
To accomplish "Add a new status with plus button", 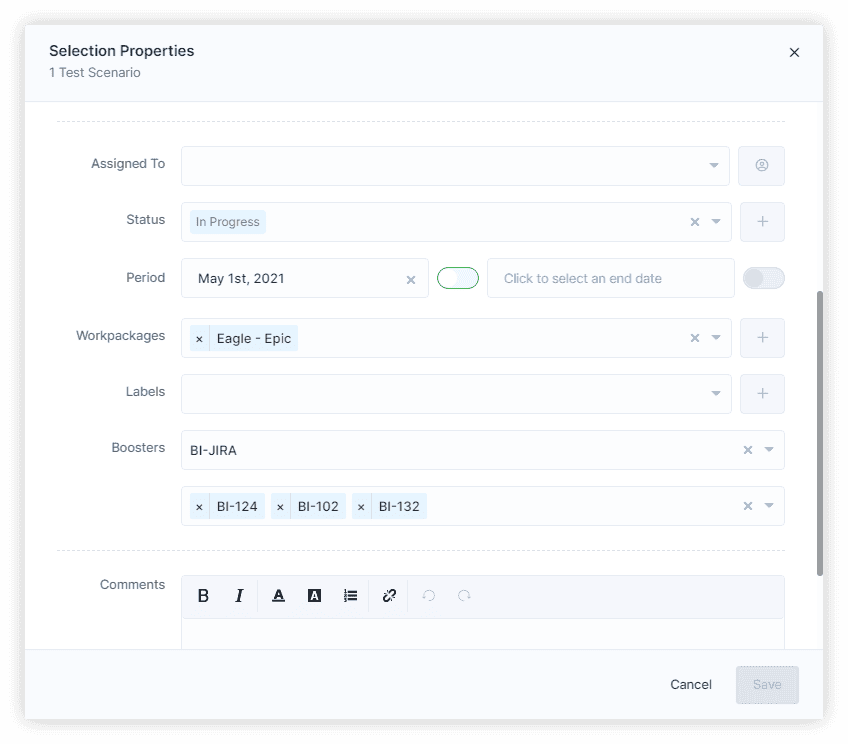I will click(763, 222).
